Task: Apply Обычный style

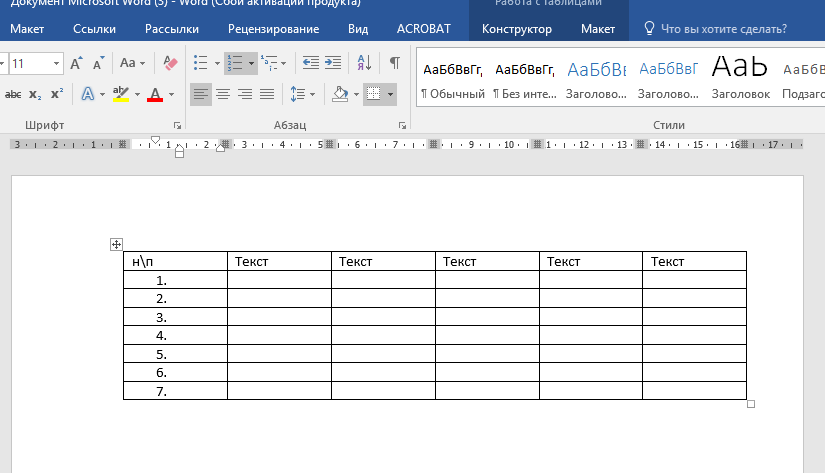Action: (452, 78)
